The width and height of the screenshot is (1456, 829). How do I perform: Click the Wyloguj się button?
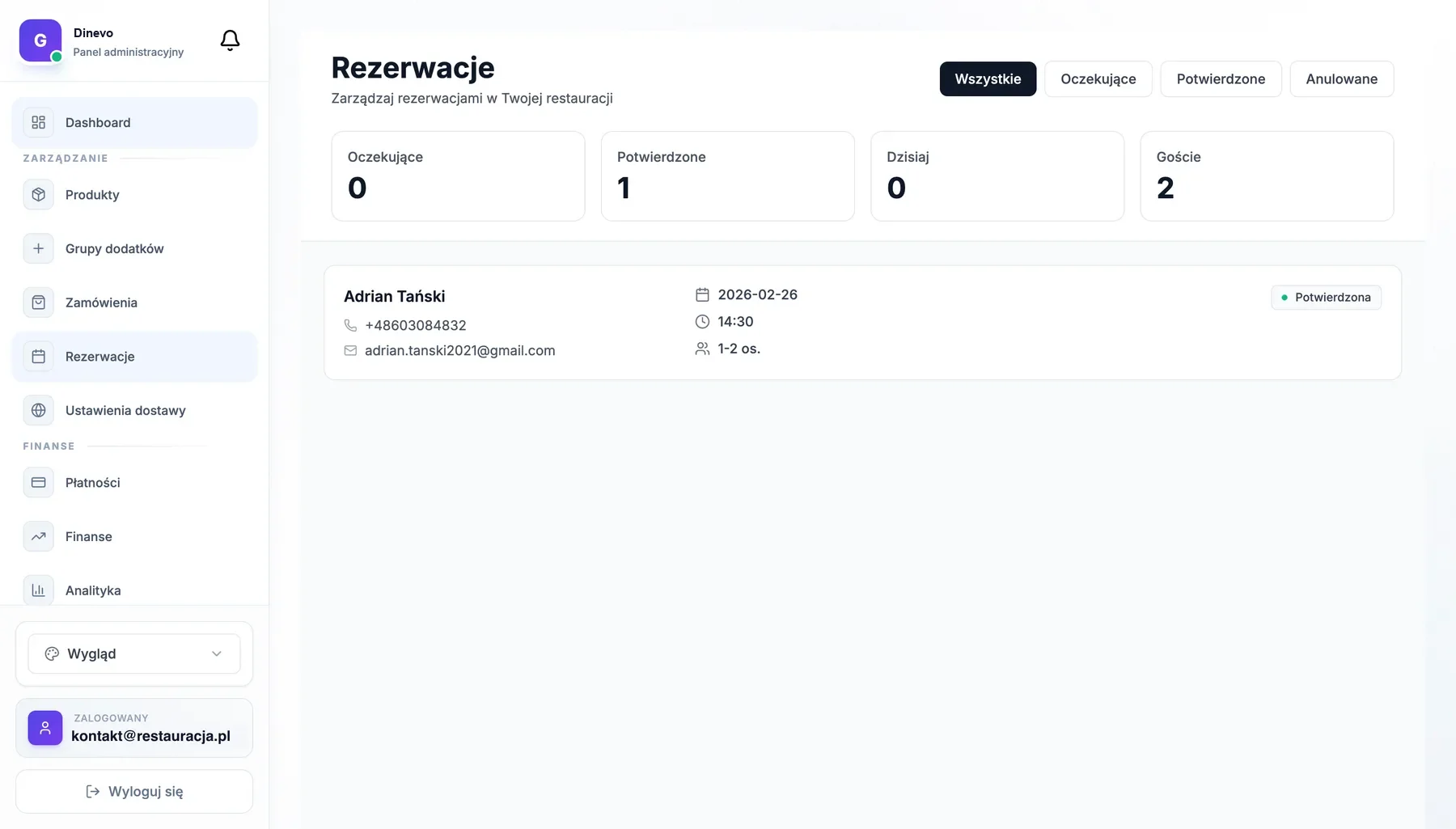coord(134,791)
